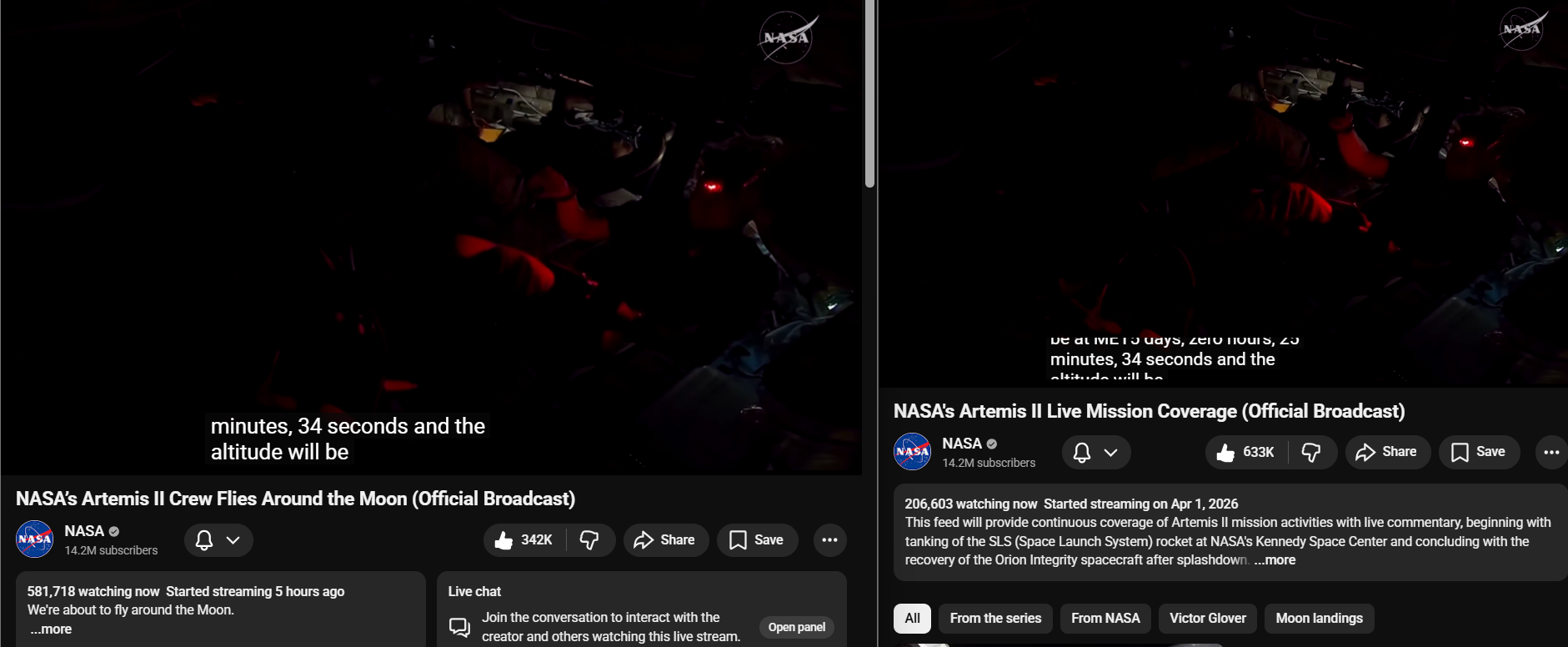Image resolution: width=1568 pixels, height=647 pixels.
Task: Click "We're about to fly around the Moon." text
Action: coord(131,610)
